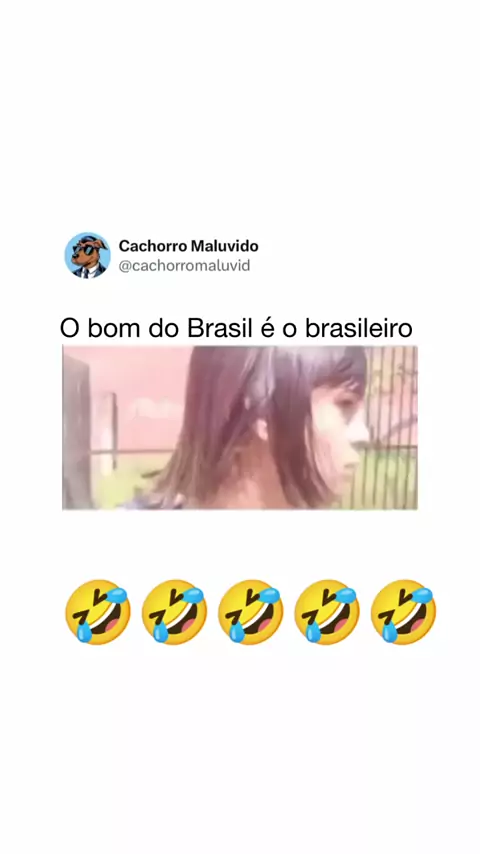The width and height of the screenshot is (480, 854).
Task: Click the first laughing emoji in row
Action: (98, 612)
